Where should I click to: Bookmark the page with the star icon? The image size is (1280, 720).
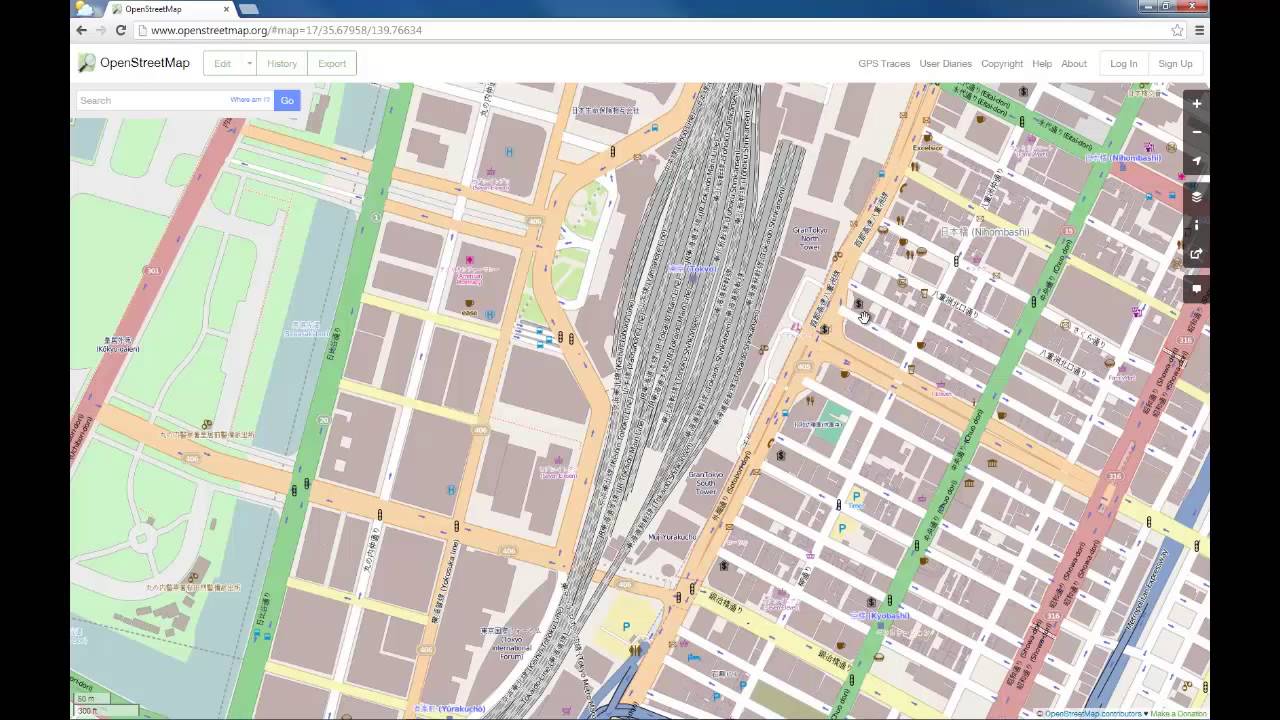coord(1177,30)
